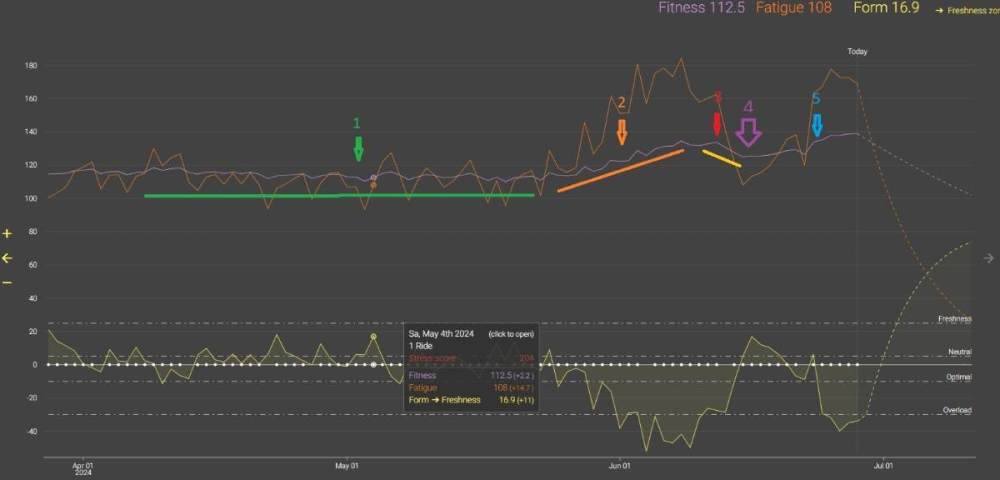Click the Jun 01 date axis label
The width and height of the screenshot is (1000, 480).
click(x=620, y=465)
